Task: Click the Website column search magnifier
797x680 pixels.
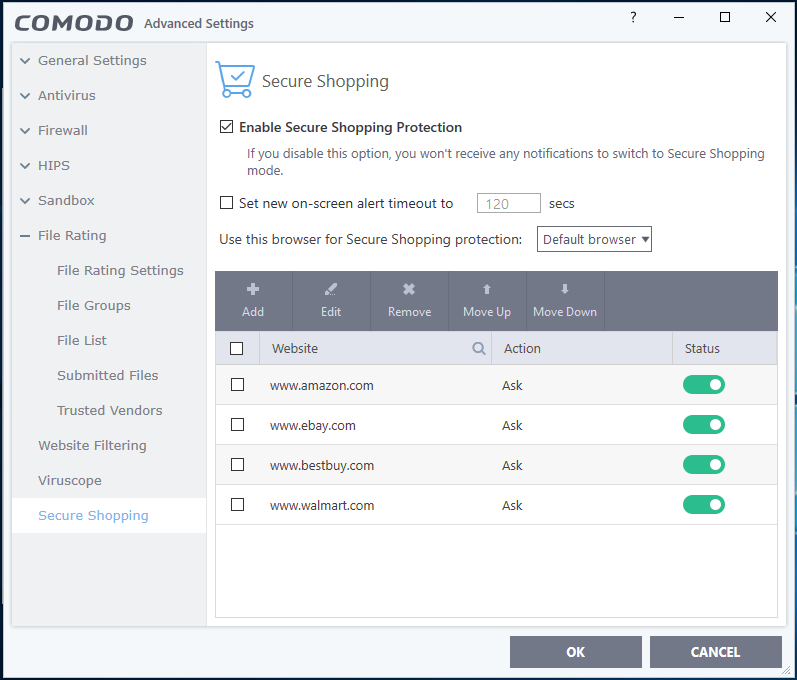Action: coord(479,349)
